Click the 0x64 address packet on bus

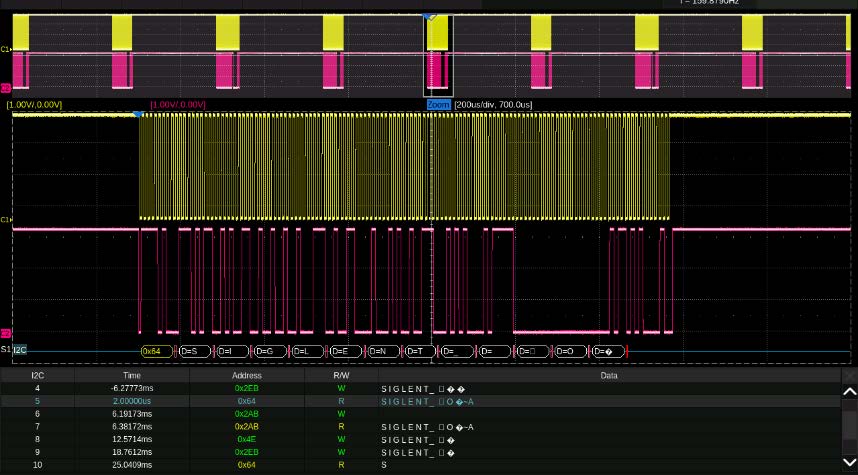point(157,351)
